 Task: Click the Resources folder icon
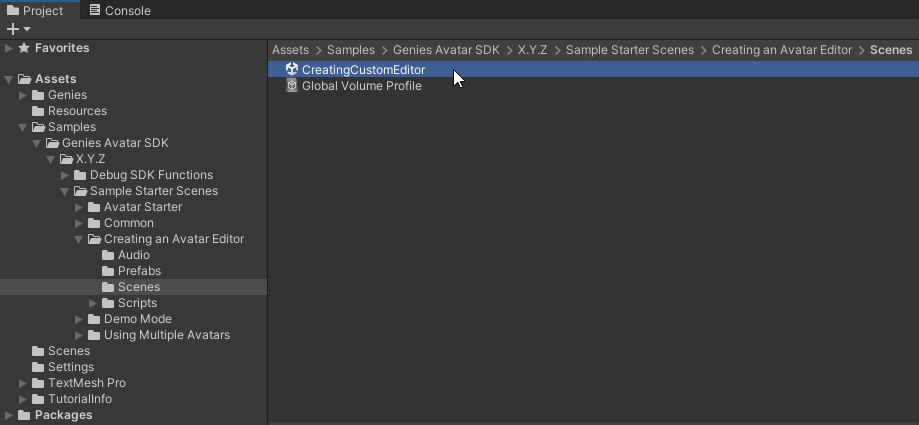[x=39, y=111]
